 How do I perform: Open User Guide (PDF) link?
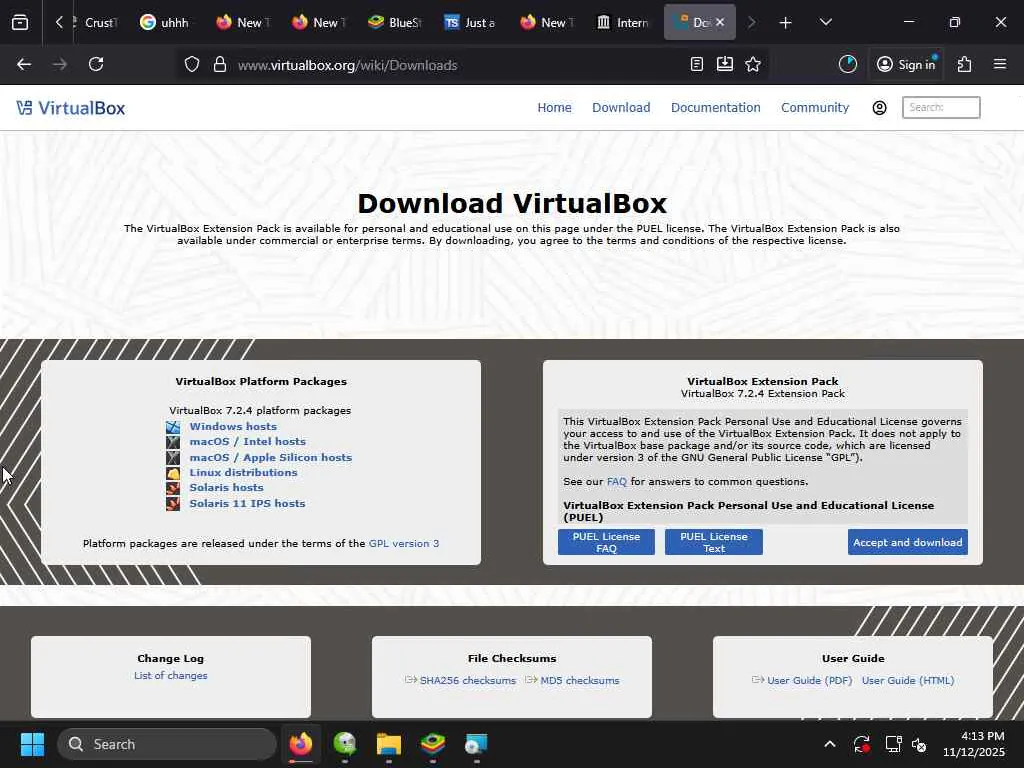pos(810,680)
